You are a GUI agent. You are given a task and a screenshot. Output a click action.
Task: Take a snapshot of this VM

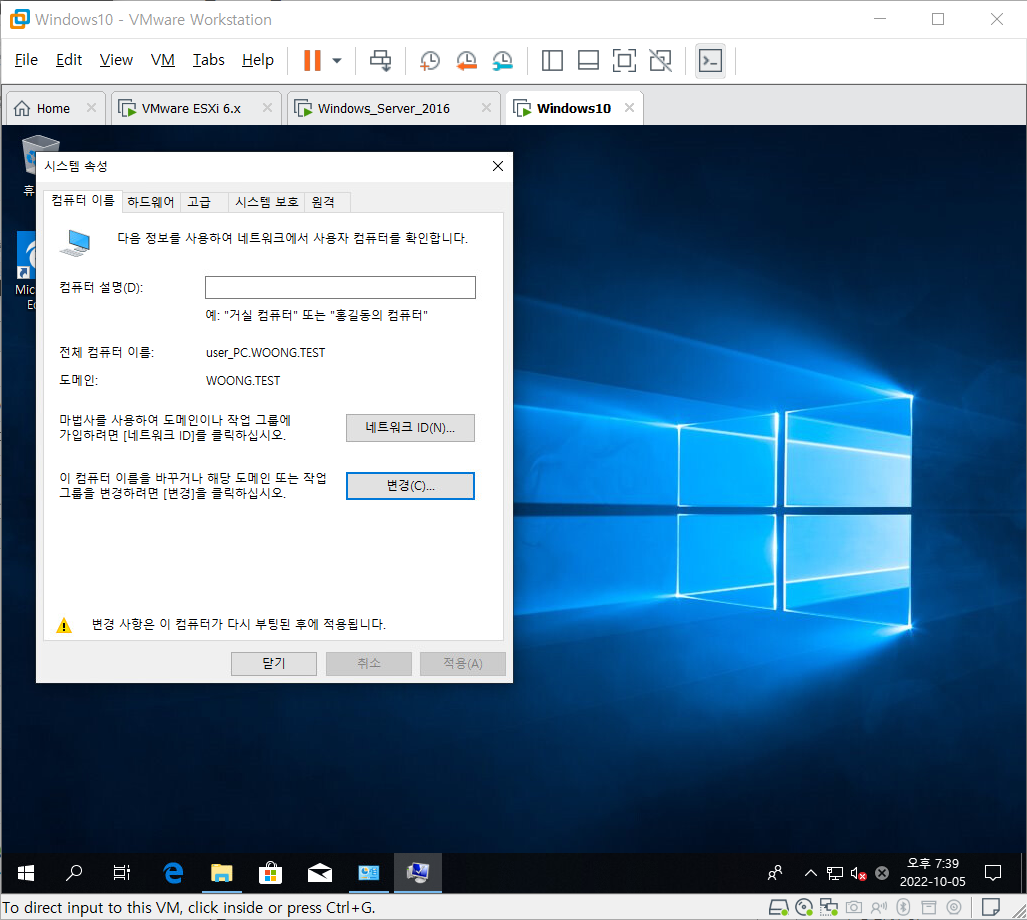click(430, 60)
